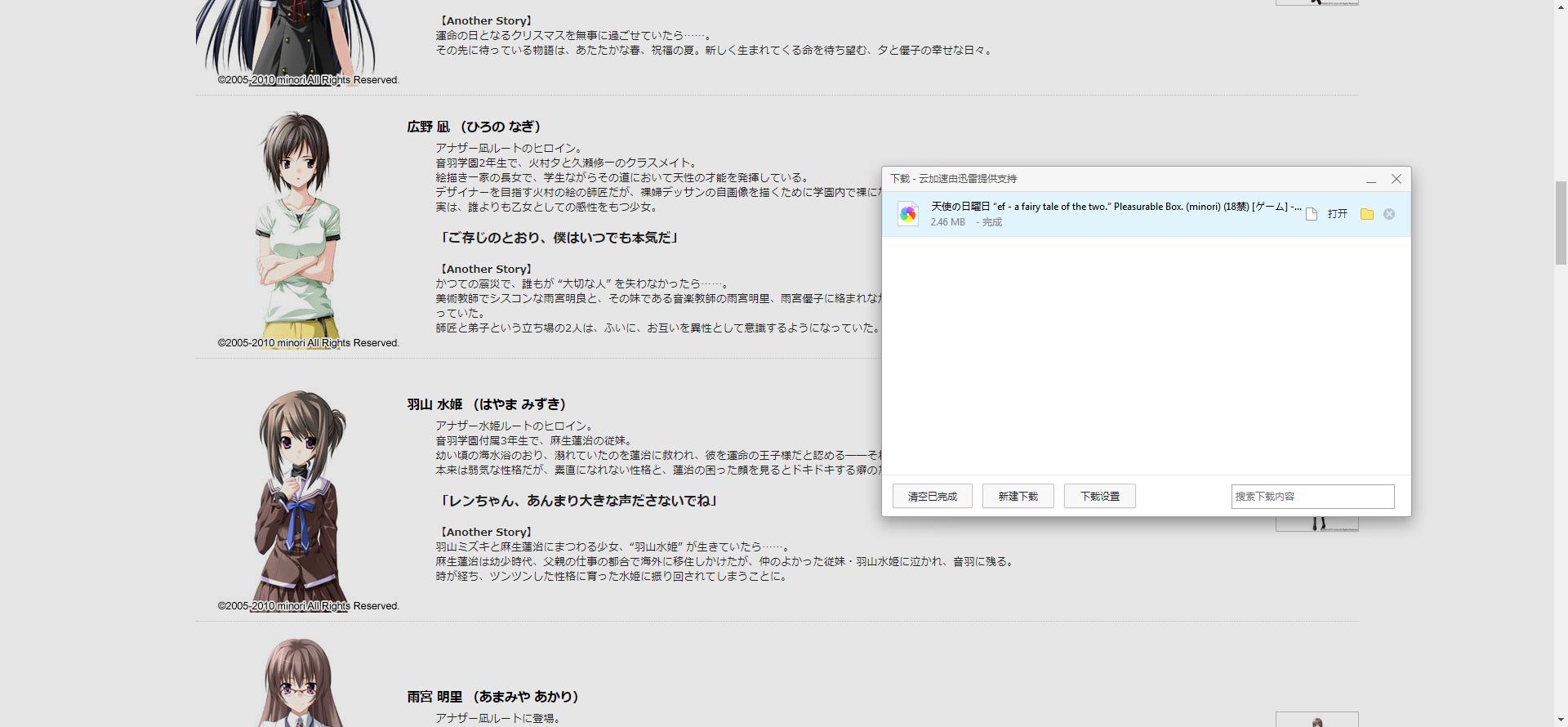Open the download folder with the yellow folder icon
This screenshot has height=727, width=1568.
1366,214
